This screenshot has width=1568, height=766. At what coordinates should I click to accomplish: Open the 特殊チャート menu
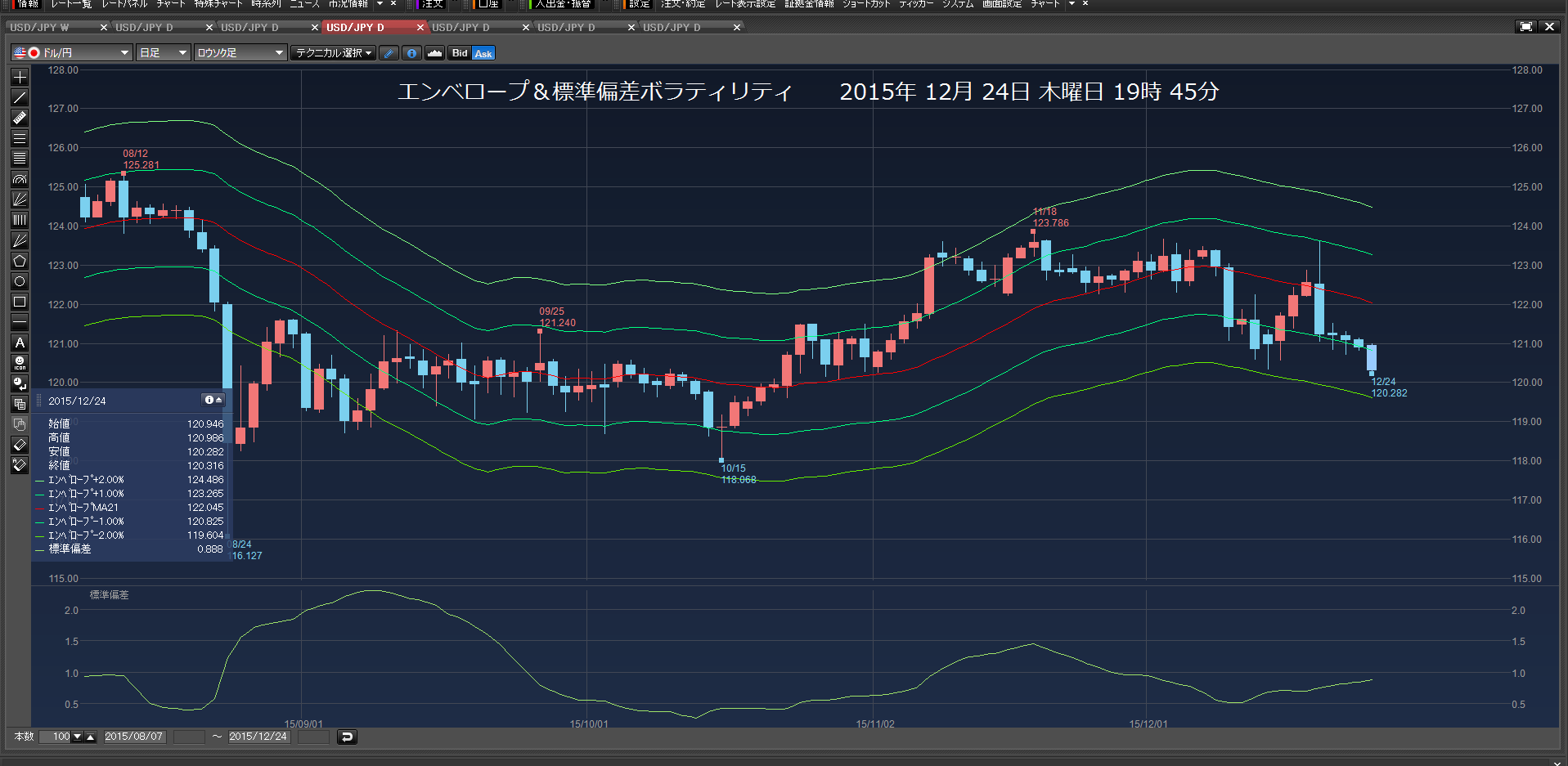[218, 4]
